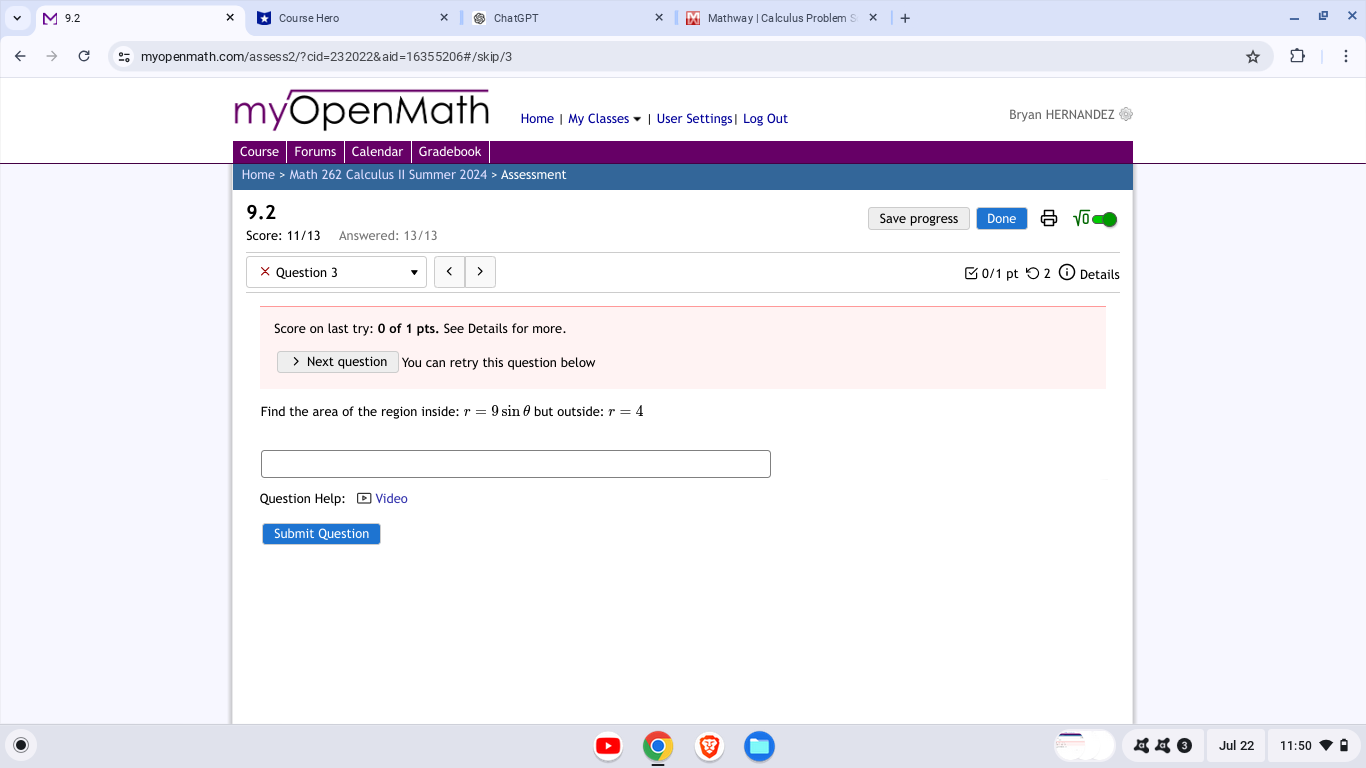
Task: Open the Details info icon
Action: tap(1067, 273)
